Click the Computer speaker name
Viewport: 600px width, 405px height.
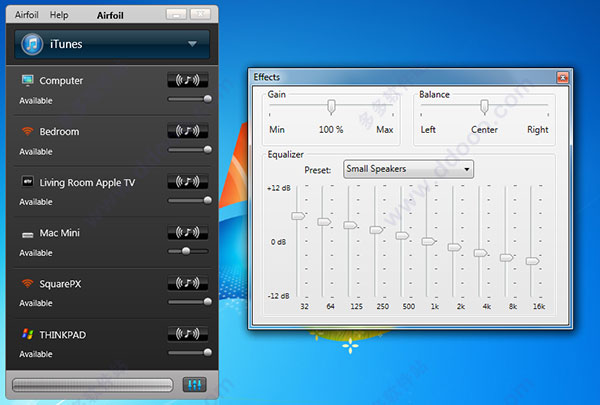pos(61,81)
